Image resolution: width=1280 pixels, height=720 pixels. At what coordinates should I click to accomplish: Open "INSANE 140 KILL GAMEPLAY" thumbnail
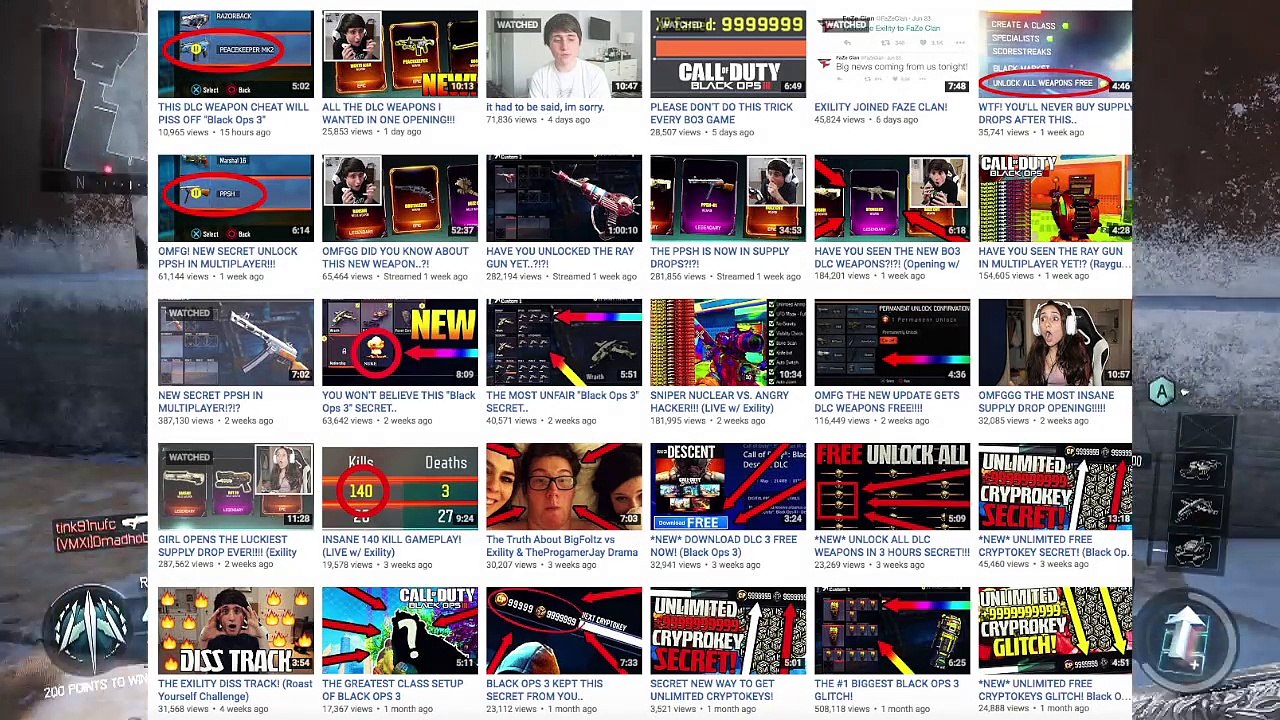400,486
